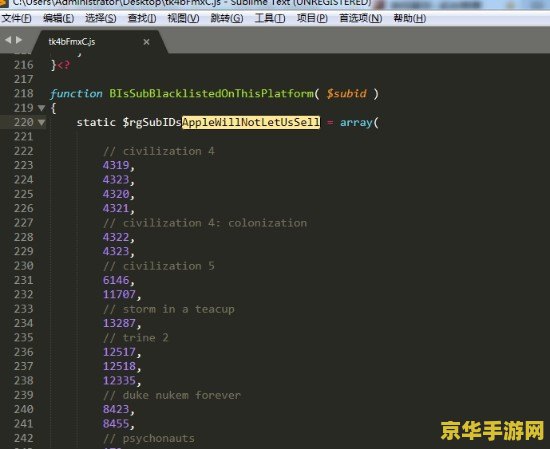550x449 pixels.
Task: Click the value 4320 on line 225
Action: click(116, 194)
